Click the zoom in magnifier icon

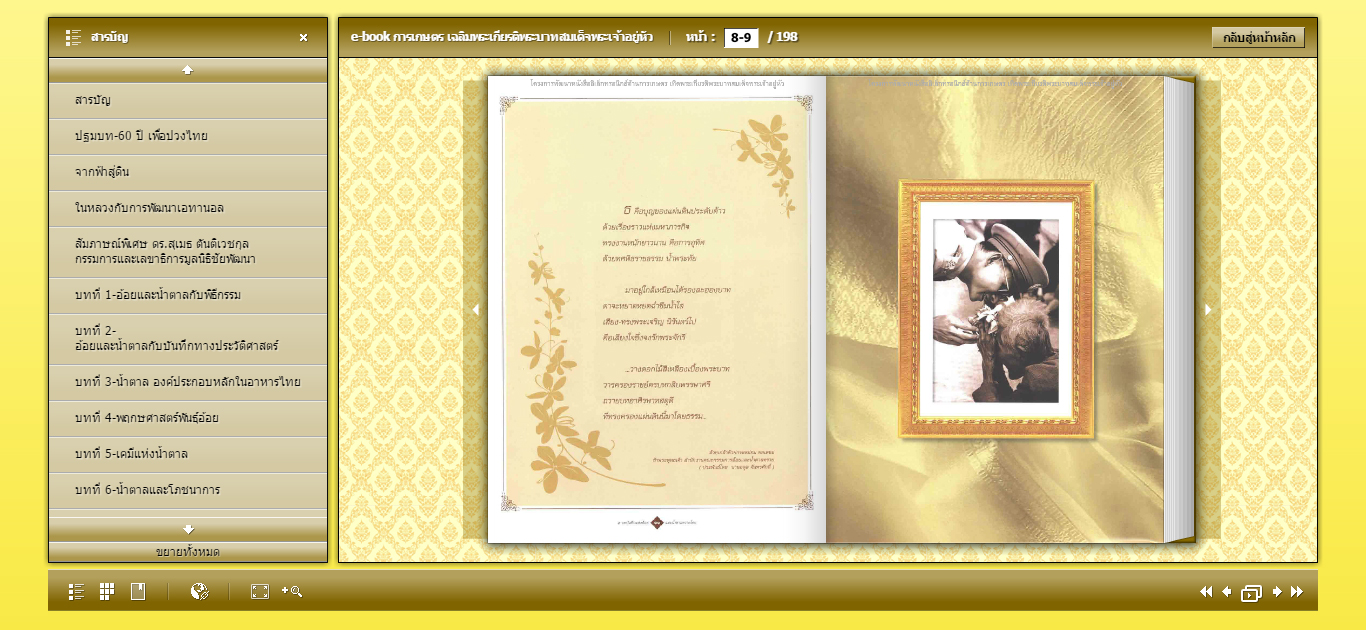[292, 591]
